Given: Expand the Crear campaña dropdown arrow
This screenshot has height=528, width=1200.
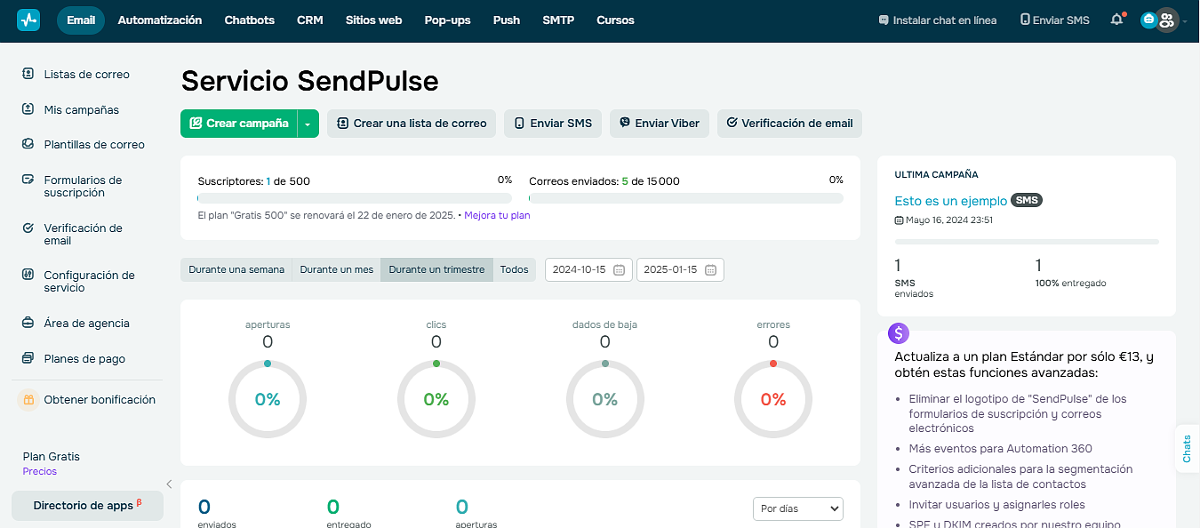Looking at the screenshot, I should (308, 124).
